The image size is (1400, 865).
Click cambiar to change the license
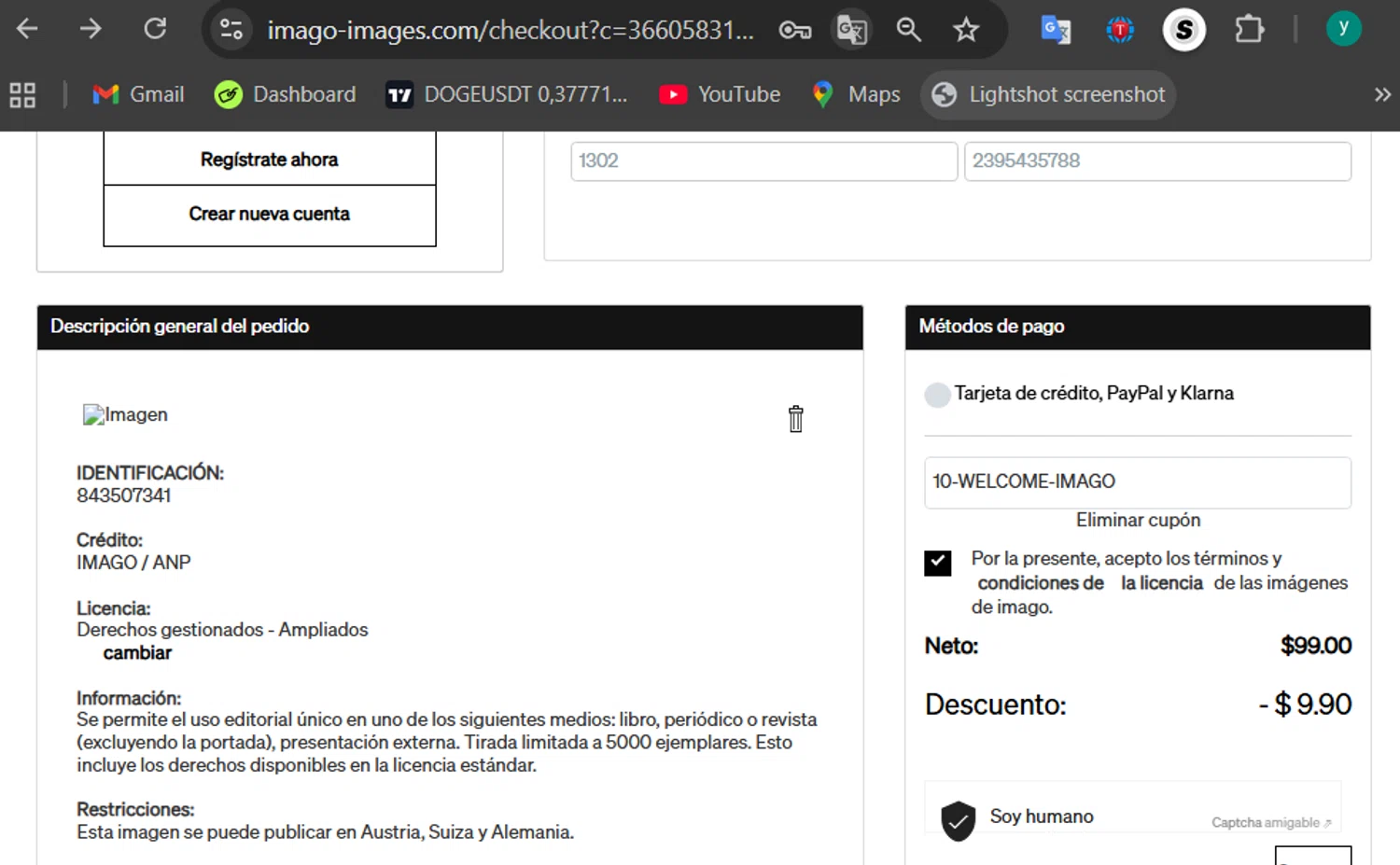point(137,652)
